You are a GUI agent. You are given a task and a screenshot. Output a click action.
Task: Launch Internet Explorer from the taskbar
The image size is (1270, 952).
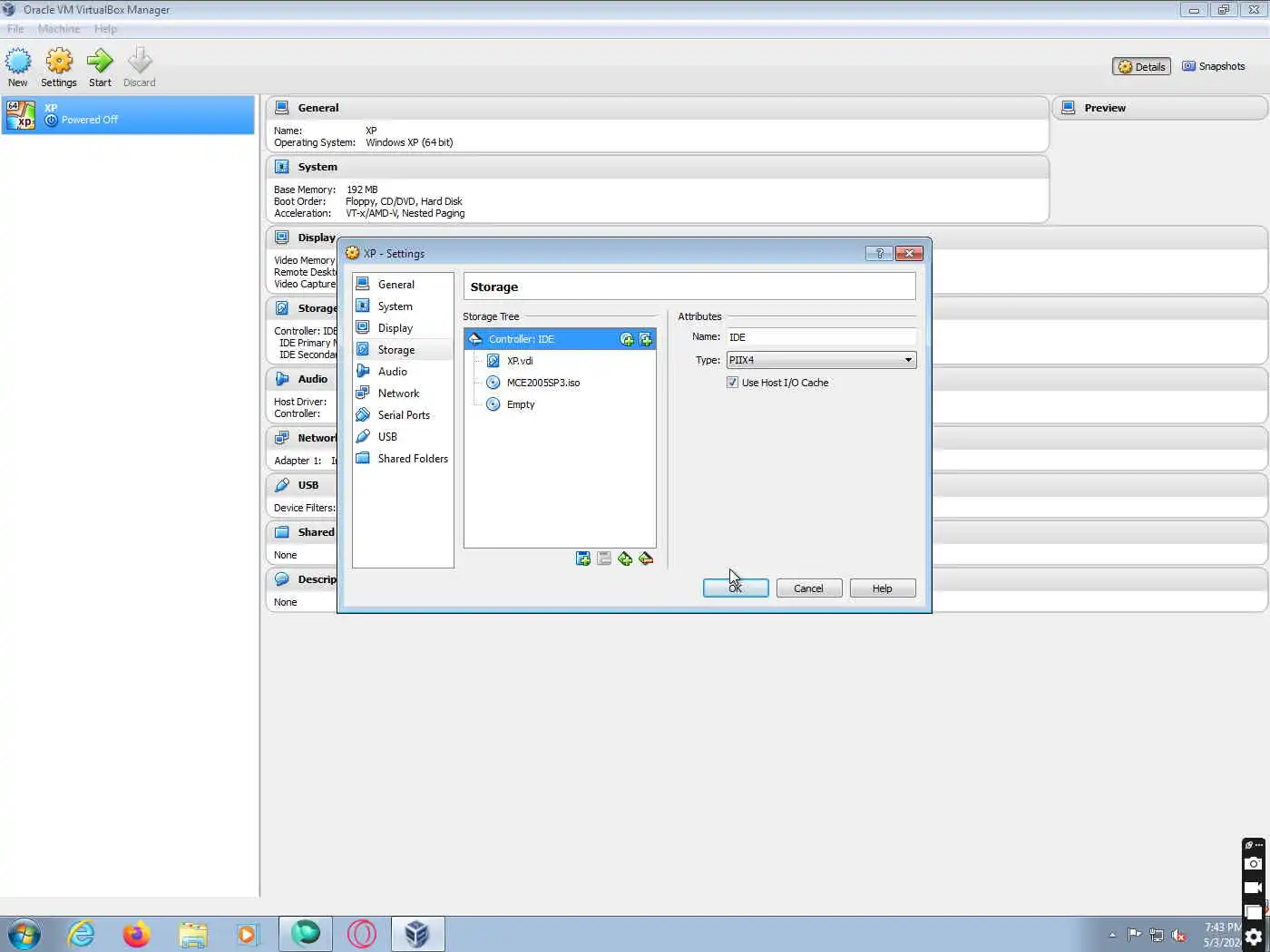point(81,934)
